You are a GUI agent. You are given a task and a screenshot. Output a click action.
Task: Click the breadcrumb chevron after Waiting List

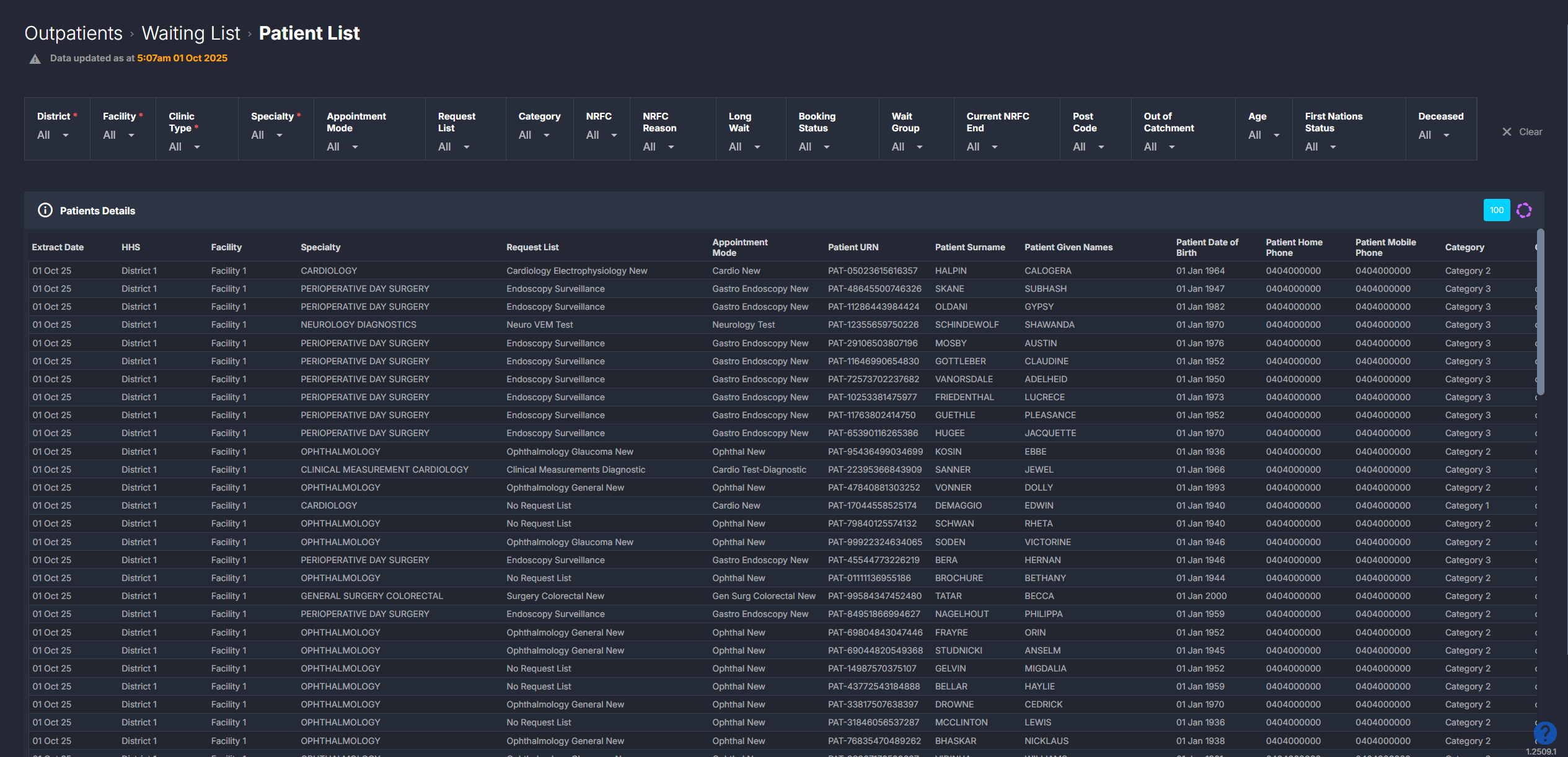(x=249, y=34)
